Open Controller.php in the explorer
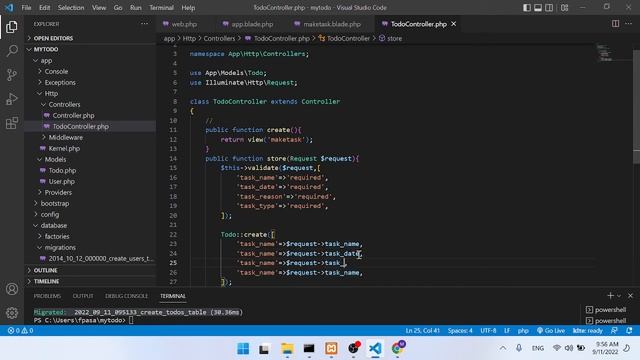This screenshot has height=360, width=640. (x=90, y=116)
